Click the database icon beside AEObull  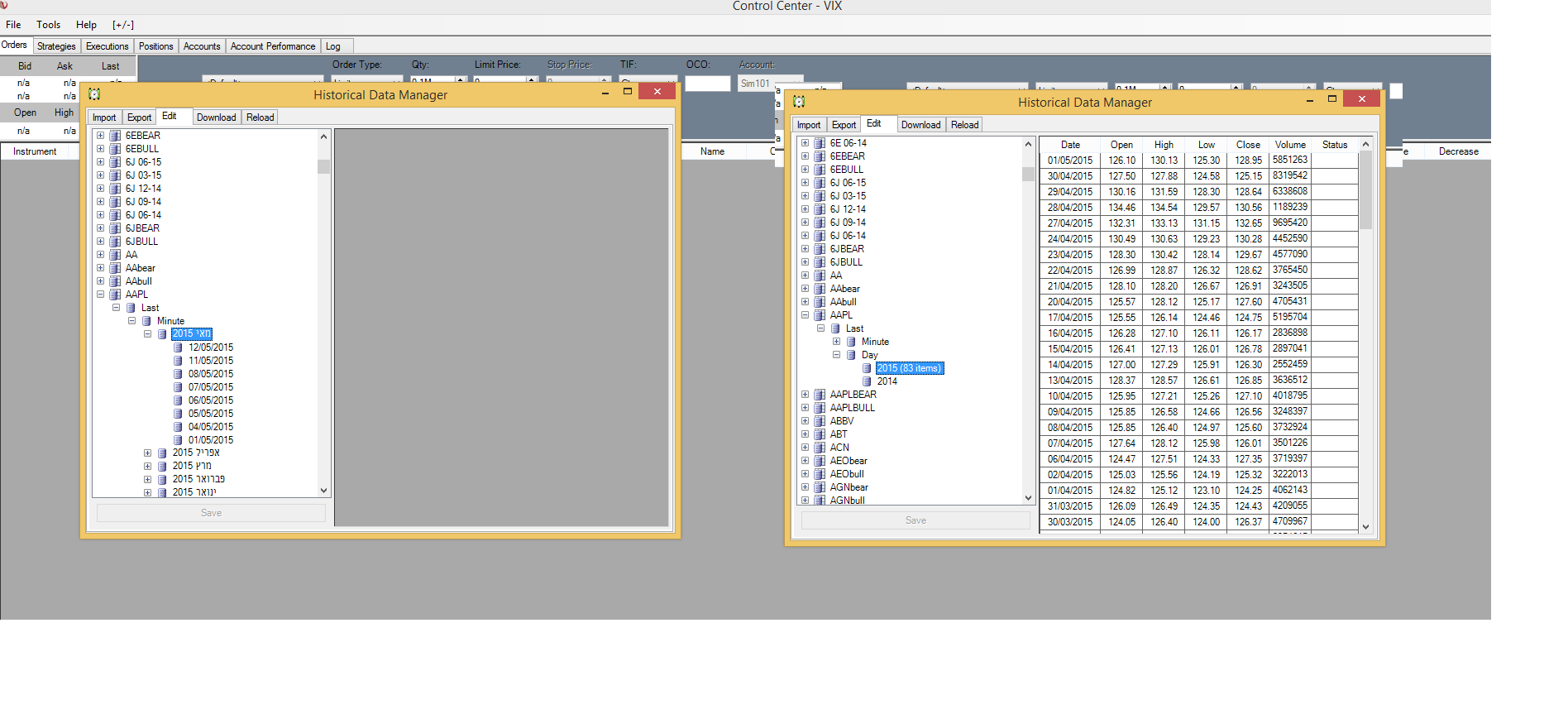[x=820, y=474]
